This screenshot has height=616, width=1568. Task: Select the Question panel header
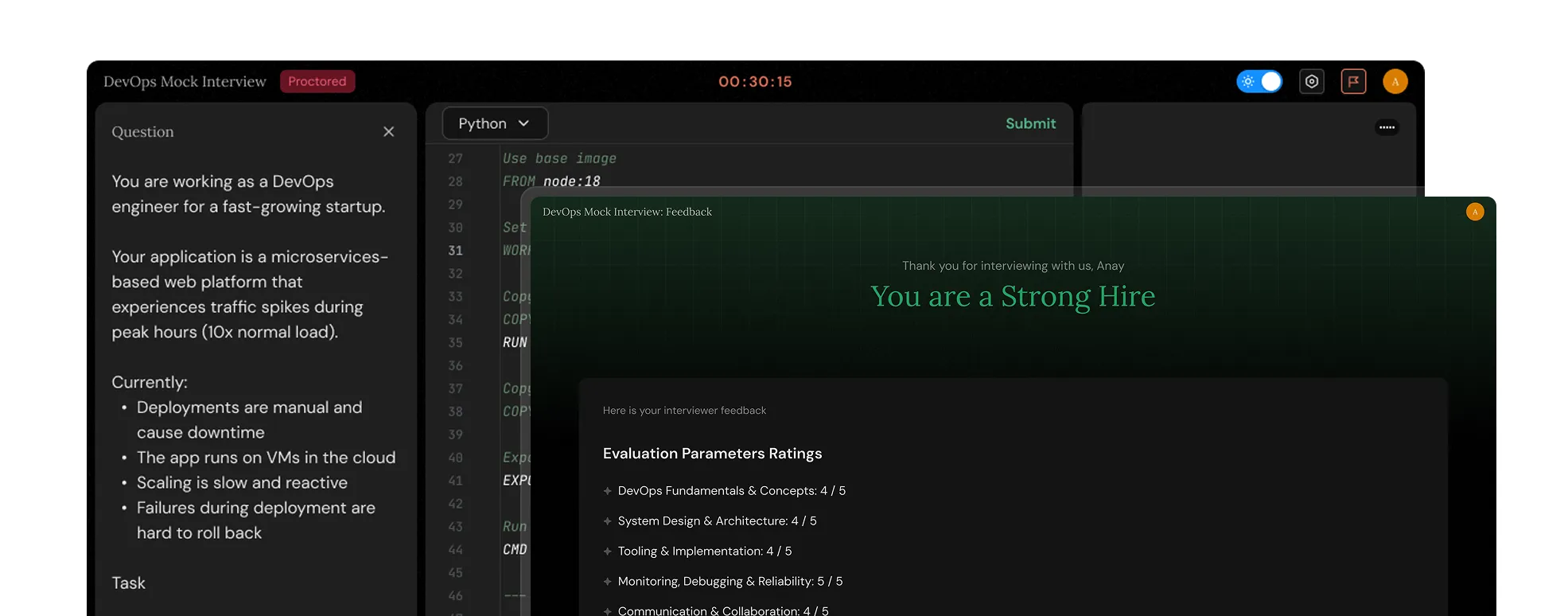tap(142, 131)
